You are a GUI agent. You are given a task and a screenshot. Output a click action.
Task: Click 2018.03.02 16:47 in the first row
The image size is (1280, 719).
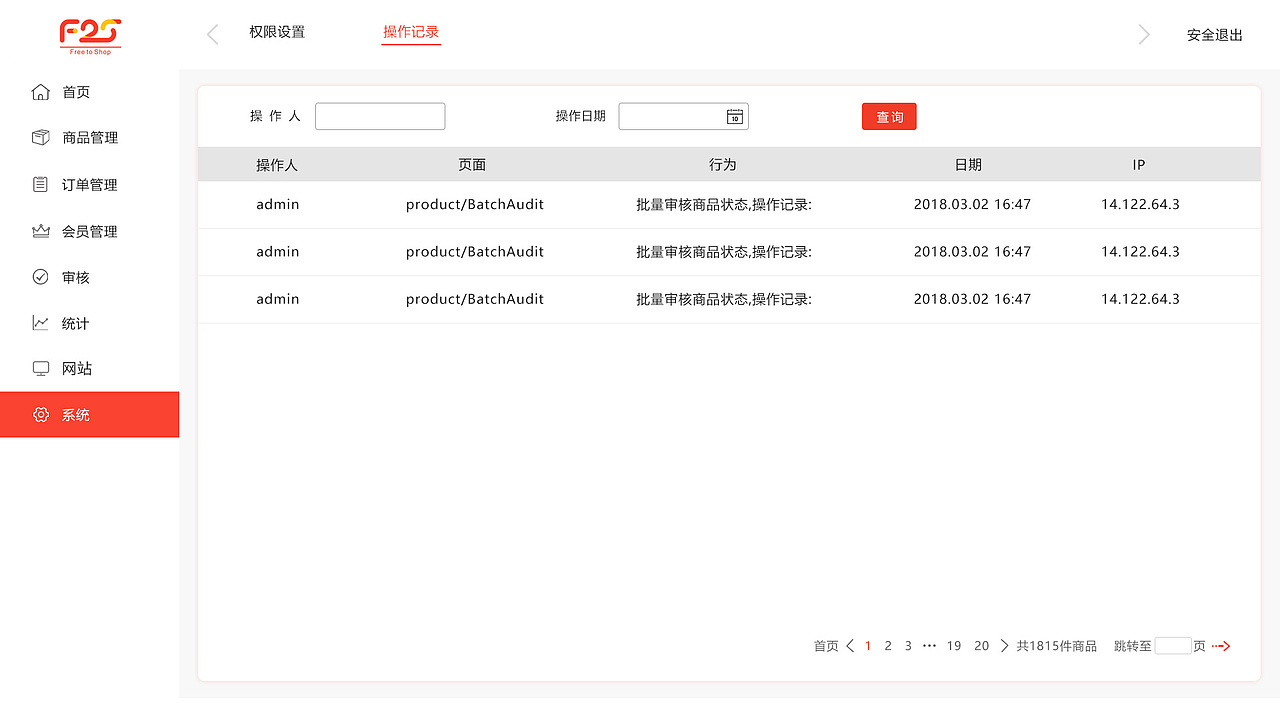(972, 204)
